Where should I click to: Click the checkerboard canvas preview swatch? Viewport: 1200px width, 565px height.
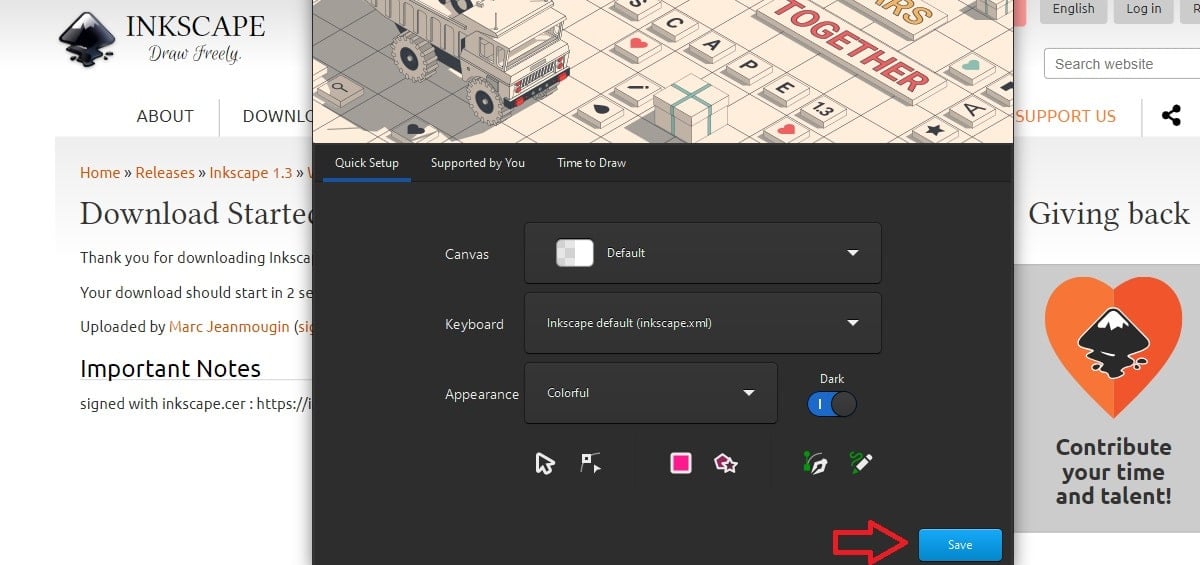click(x=575, y=253)
